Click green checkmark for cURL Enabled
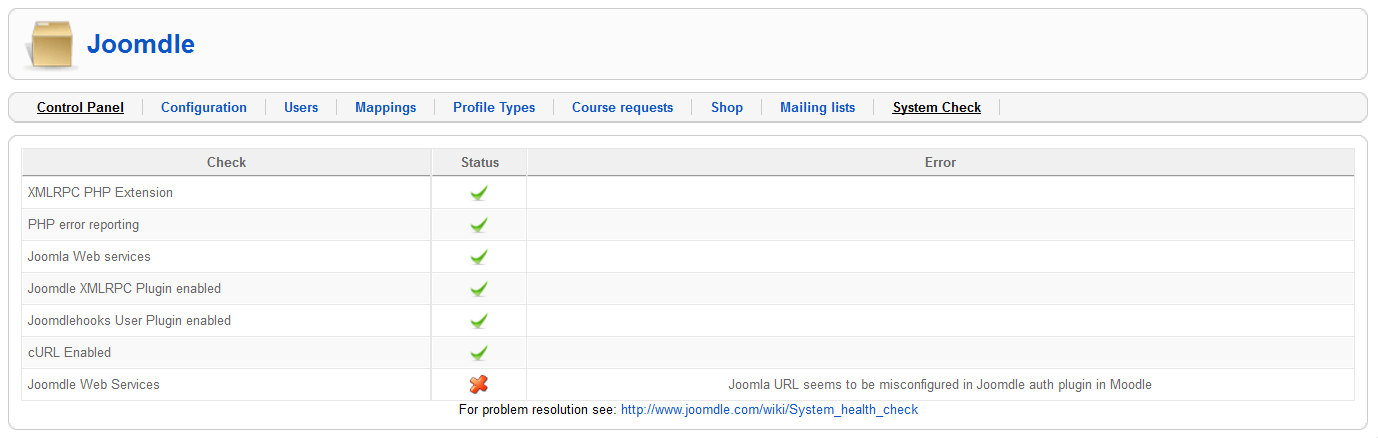The height and width of the screenshot is (438, 1378). [479, 353]
